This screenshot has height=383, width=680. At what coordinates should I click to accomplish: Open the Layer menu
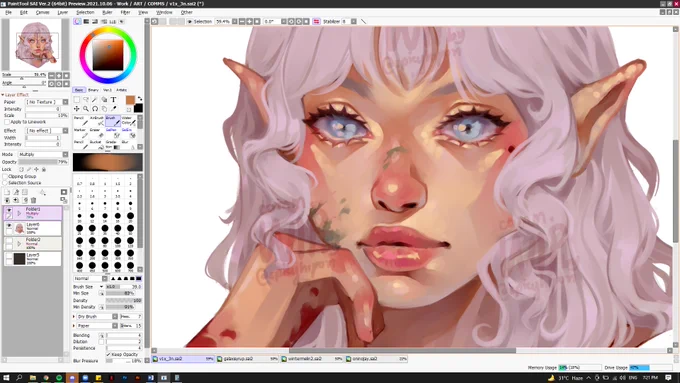click(63, 13)
